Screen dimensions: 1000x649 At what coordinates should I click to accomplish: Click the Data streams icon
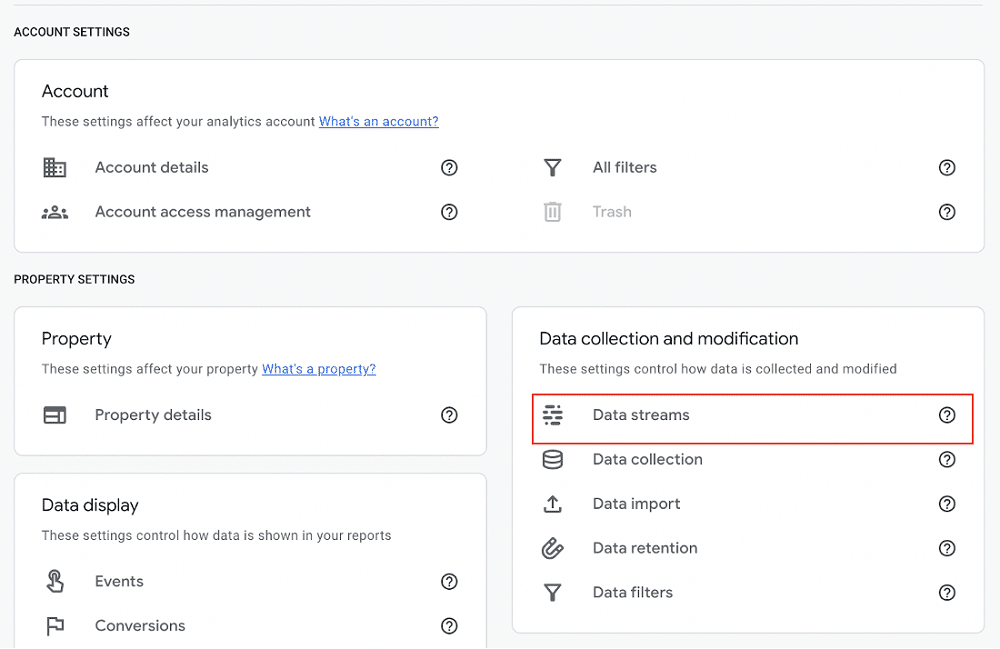click(552, 414)
